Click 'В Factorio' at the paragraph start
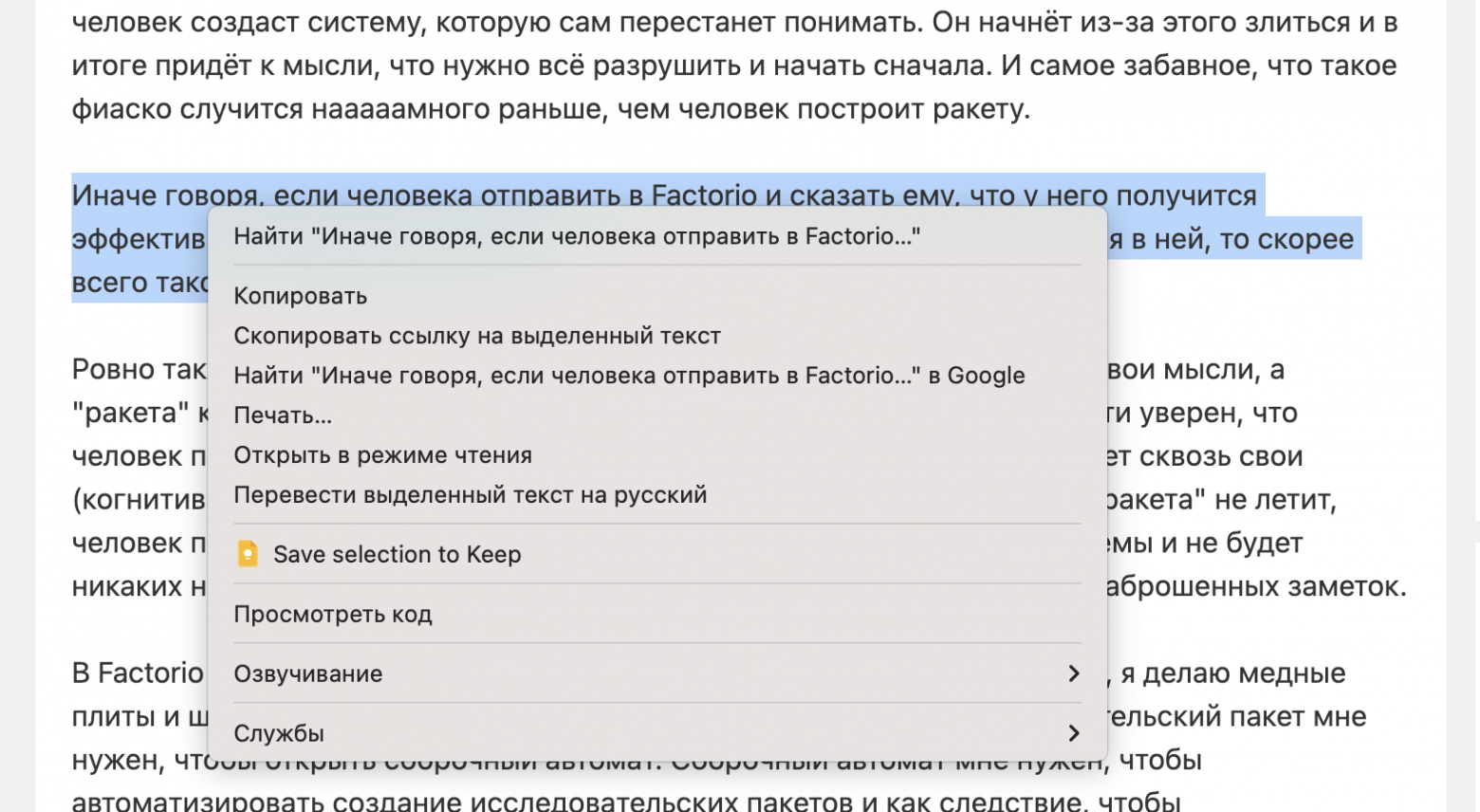 tap(138, 673)
